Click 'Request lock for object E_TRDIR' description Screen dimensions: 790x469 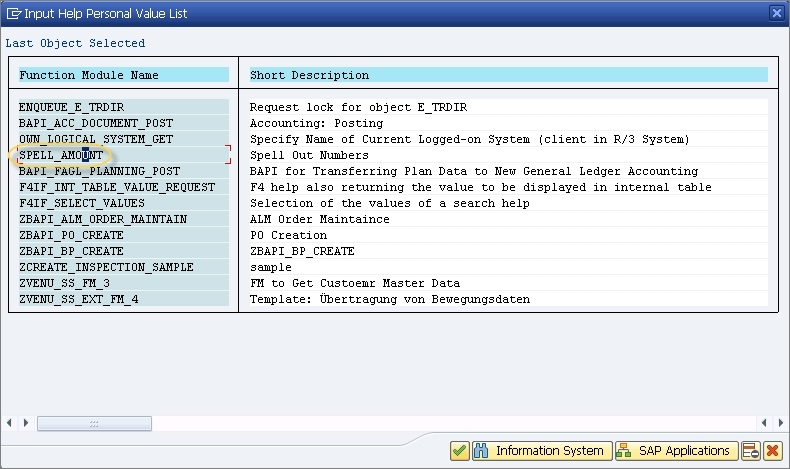358,107
